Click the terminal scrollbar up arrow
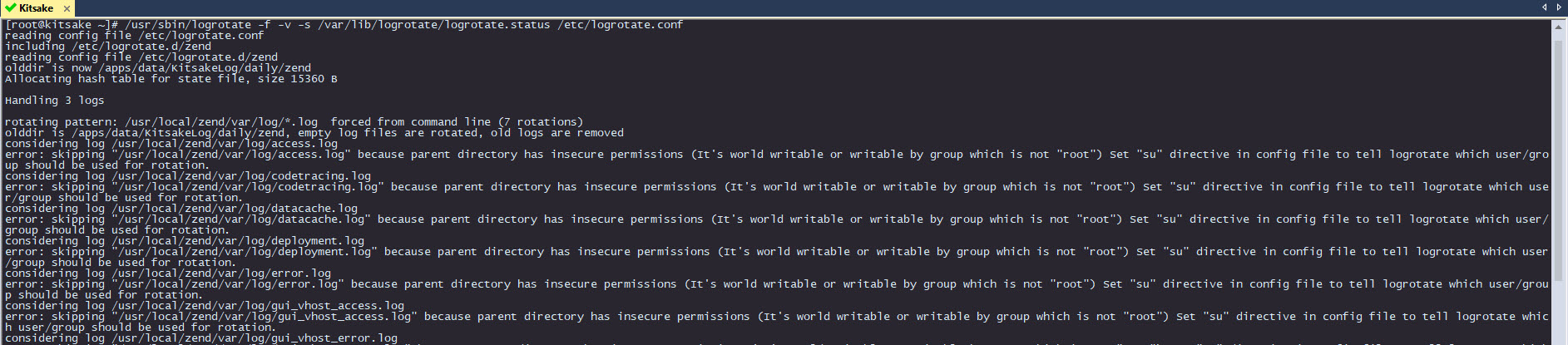Viewport: 1568px width, 345px height. pyautogui.click(x=1559, y=27)
